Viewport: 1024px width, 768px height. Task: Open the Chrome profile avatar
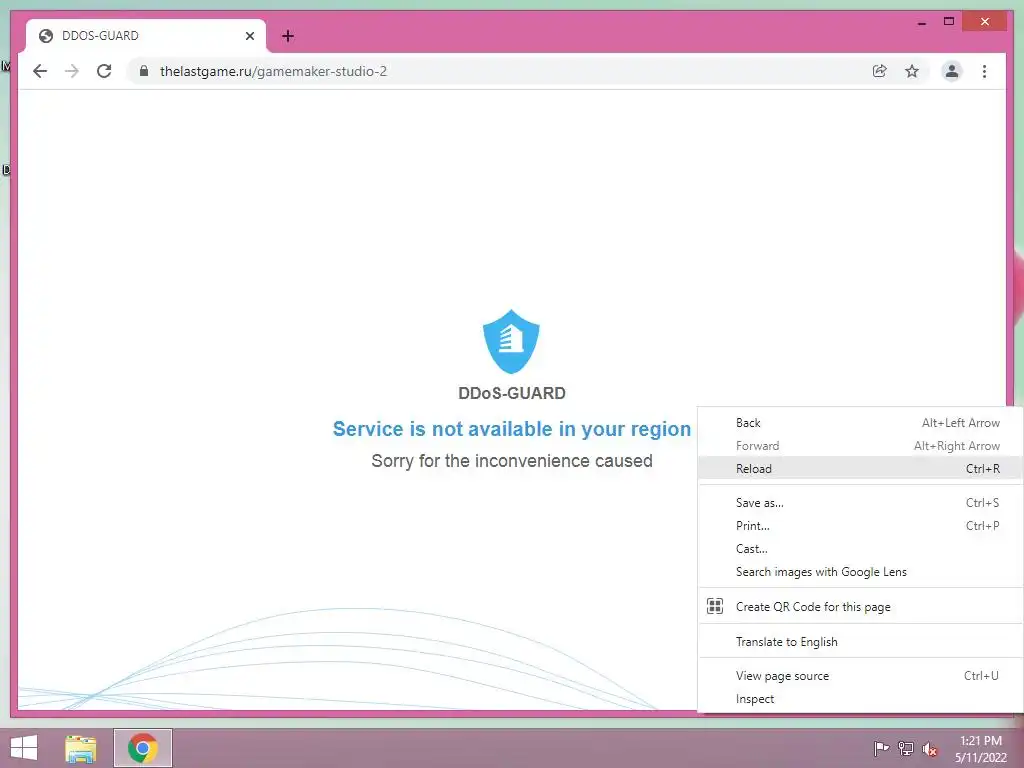952,71
